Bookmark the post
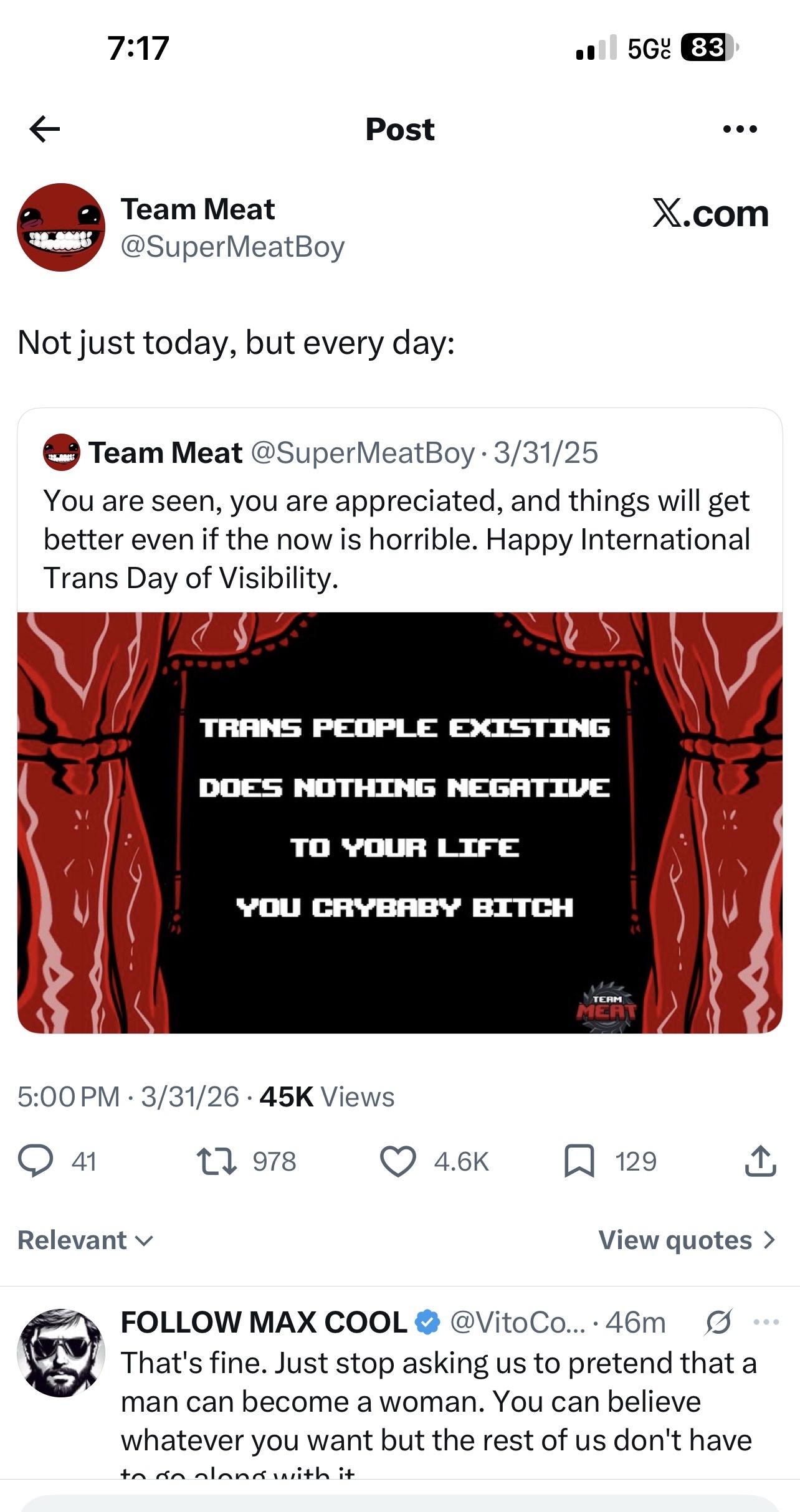 [x=579, y=1161]
